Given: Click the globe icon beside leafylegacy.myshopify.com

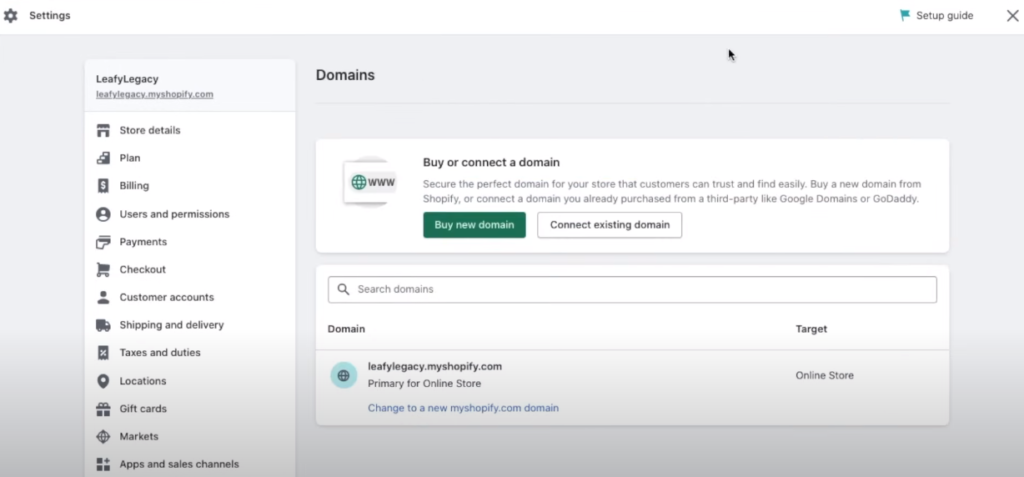Looking at the screenshot, I should (344, 375).
